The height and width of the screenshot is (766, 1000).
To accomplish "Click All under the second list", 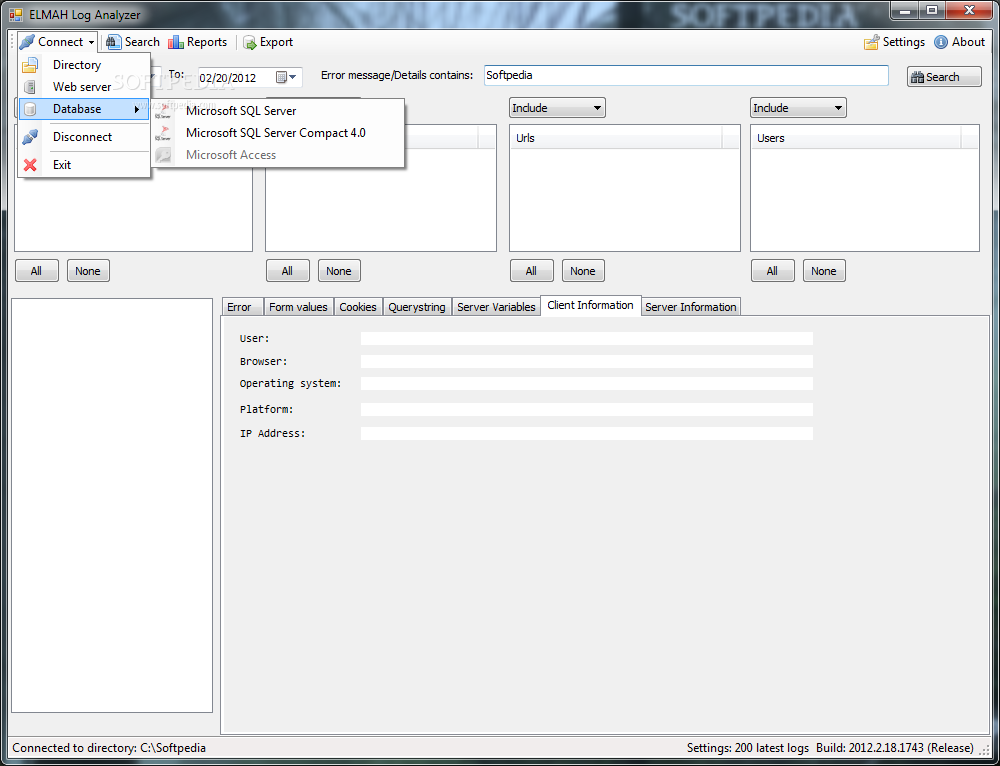I will (x=288, y=271).
